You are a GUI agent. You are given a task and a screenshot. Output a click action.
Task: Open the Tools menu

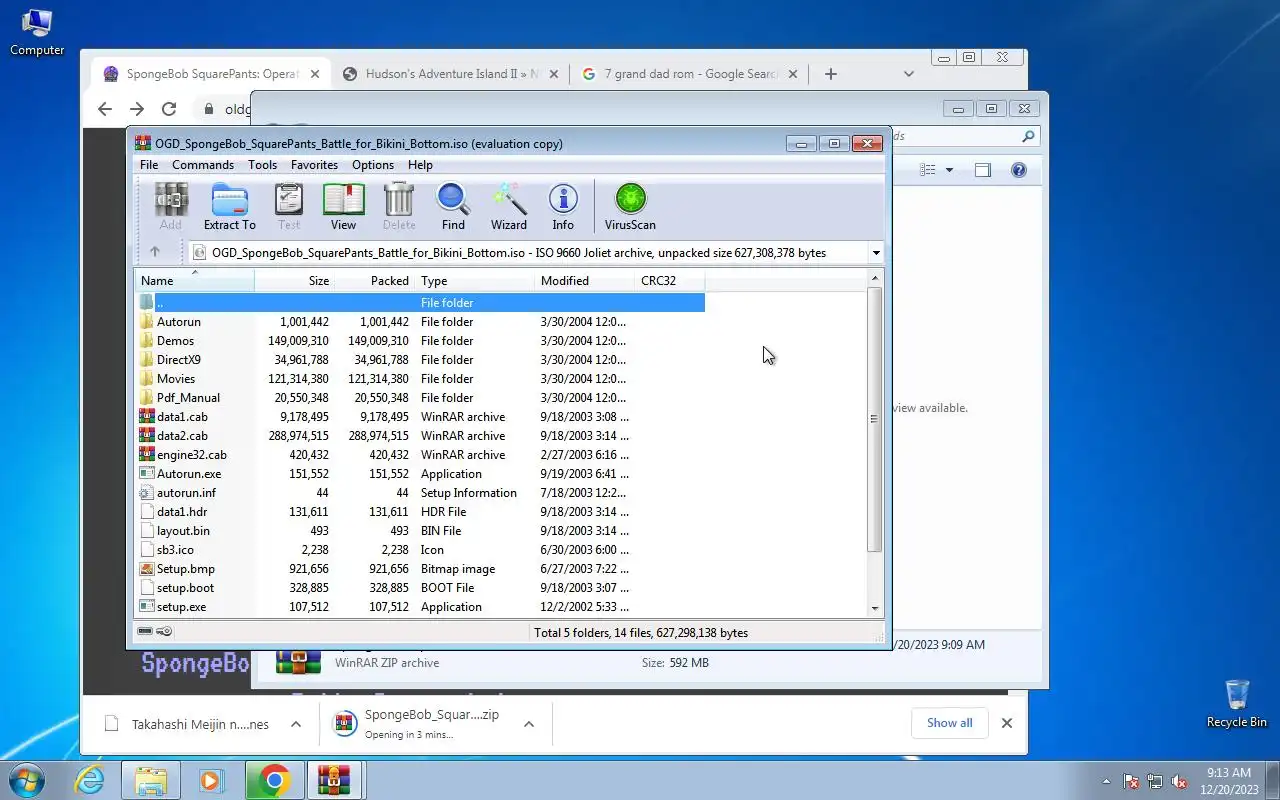(262, 165)
